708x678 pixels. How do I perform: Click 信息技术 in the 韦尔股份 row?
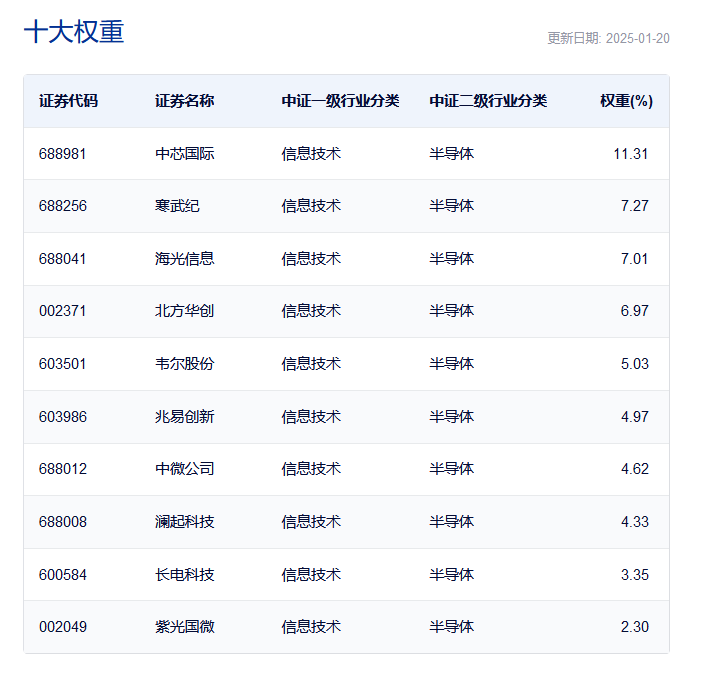pos(311,364)
